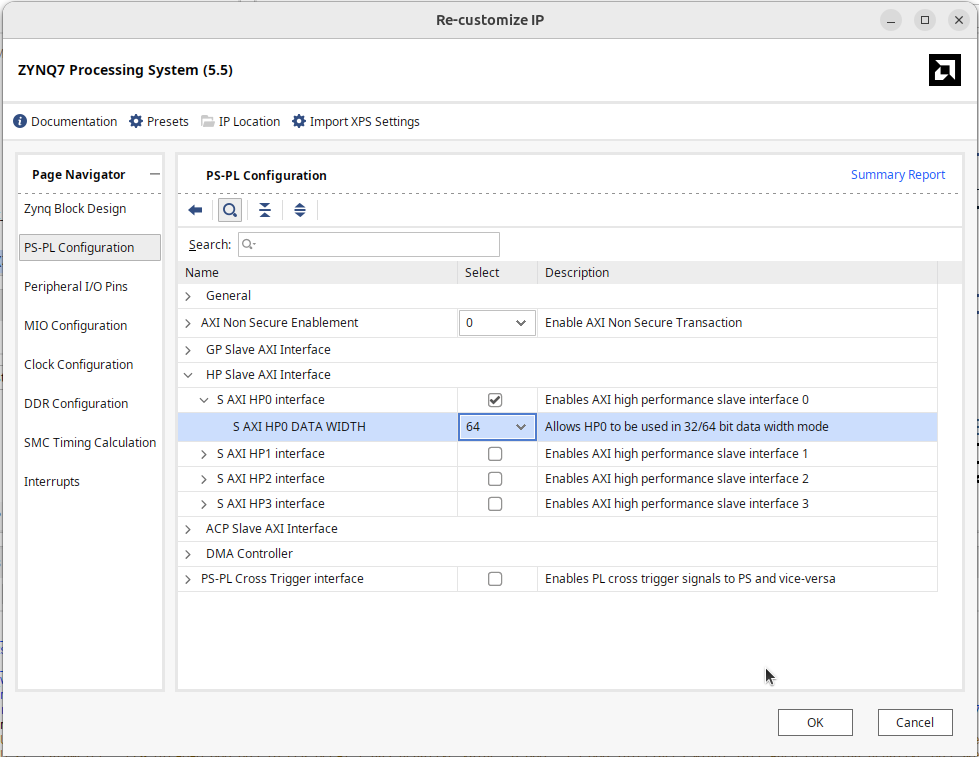
Task: Click 'Enables PL cross trigger signals' description
Action: [690, 579]
